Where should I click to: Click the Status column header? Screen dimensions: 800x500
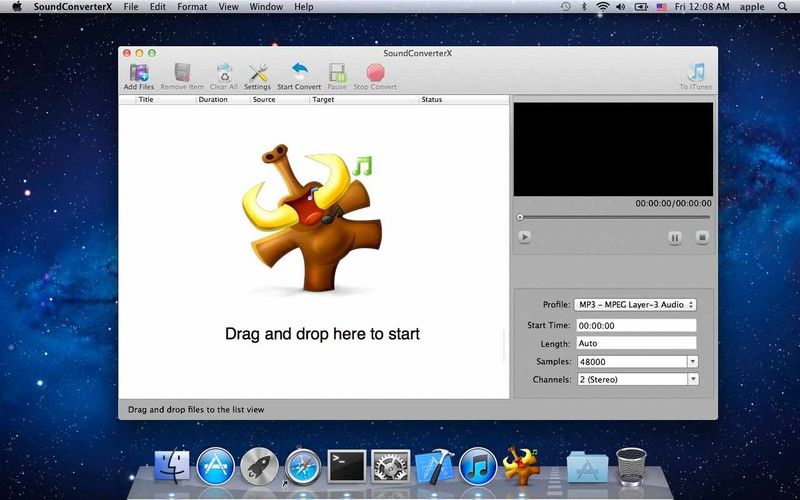click(432, 99)
